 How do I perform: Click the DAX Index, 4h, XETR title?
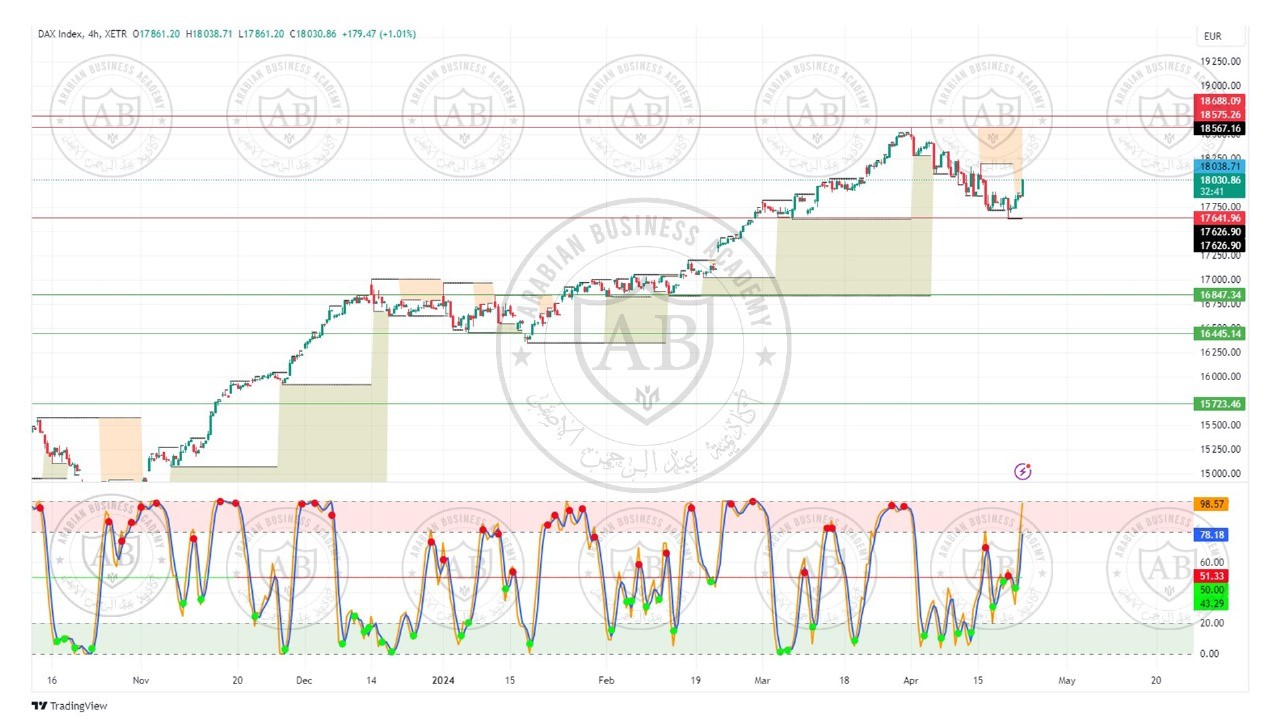[x=84, y=34]
